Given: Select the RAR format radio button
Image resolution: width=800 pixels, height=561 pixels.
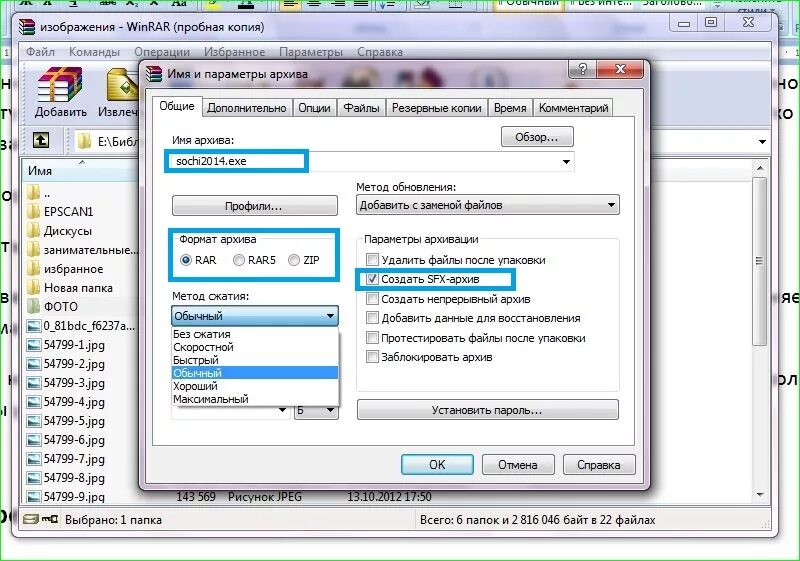Looking at the screenshot, I should click(x=186, y=260).
